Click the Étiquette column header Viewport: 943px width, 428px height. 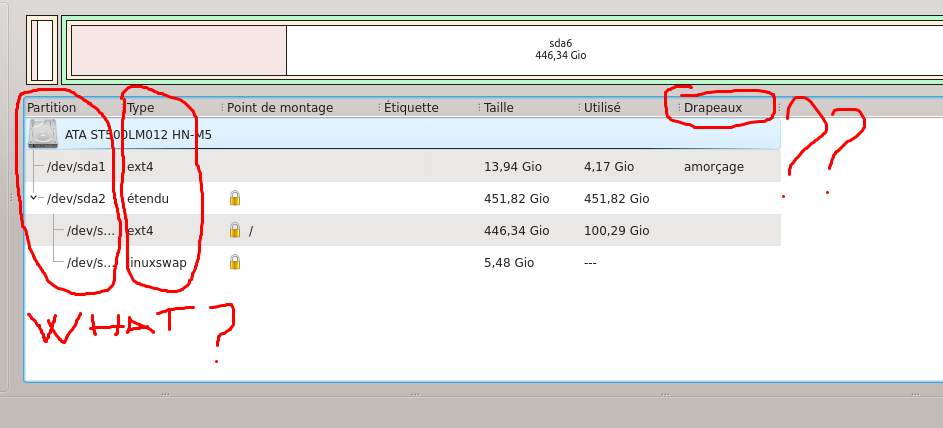[x=411, y=108]
